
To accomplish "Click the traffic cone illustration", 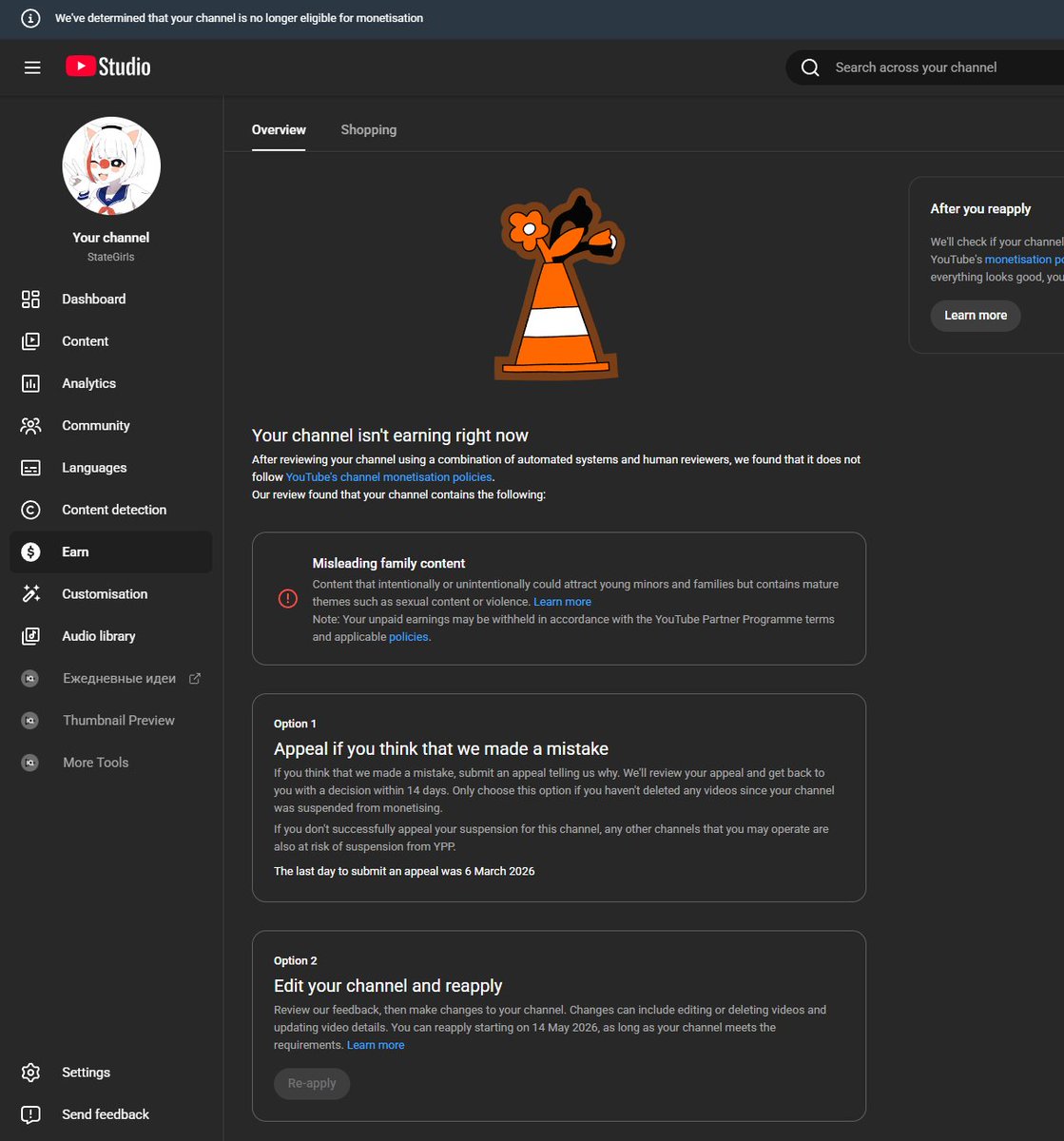I will click(559, 285).
